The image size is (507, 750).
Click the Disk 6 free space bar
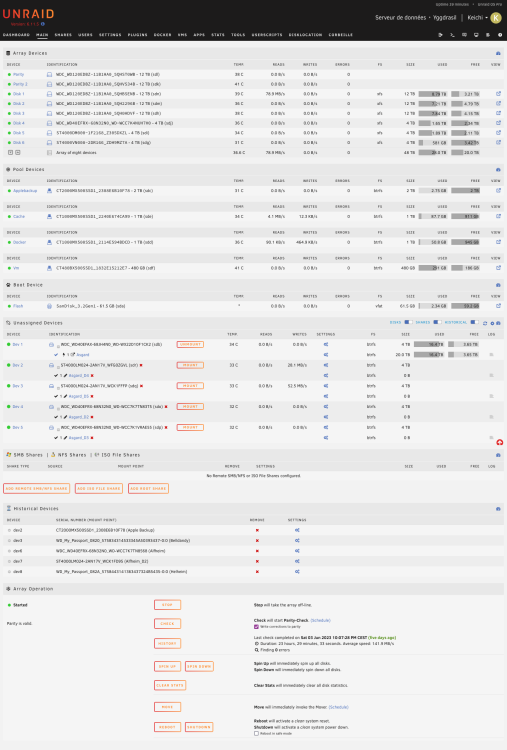pyautogui.click(x=465, y=143)
